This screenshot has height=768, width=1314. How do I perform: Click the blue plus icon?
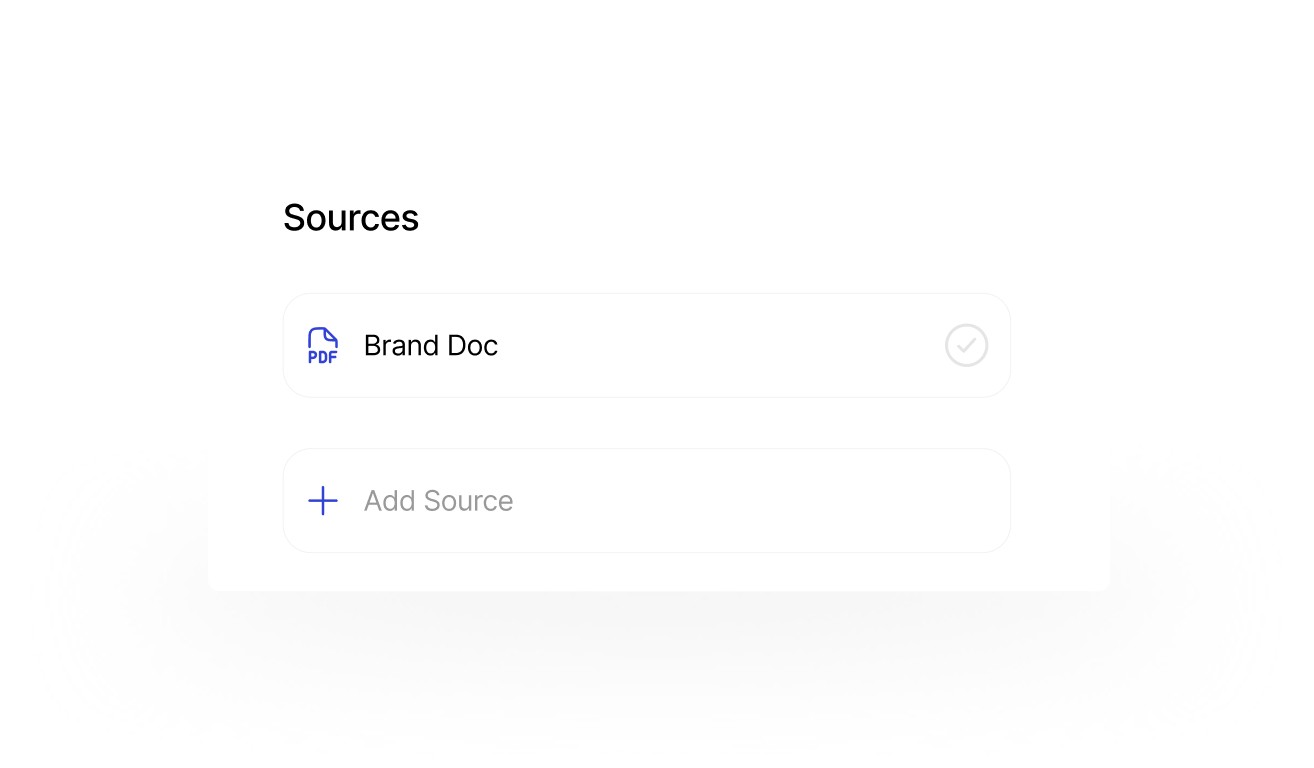point(322,500)
